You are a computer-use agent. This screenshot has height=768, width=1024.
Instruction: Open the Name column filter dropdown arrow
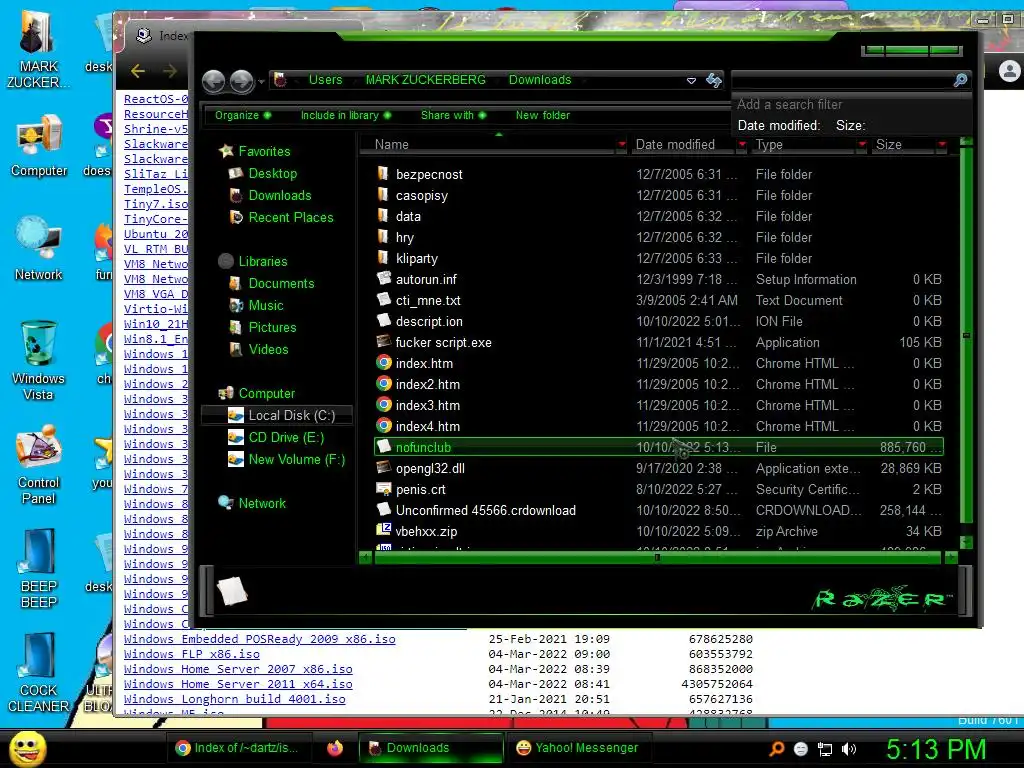point(622,144)
